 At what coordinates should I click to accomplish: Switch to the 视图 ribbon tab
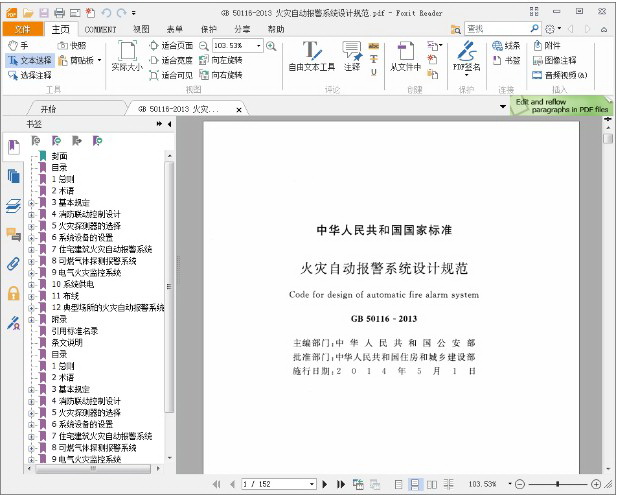[x=141, y=30]
